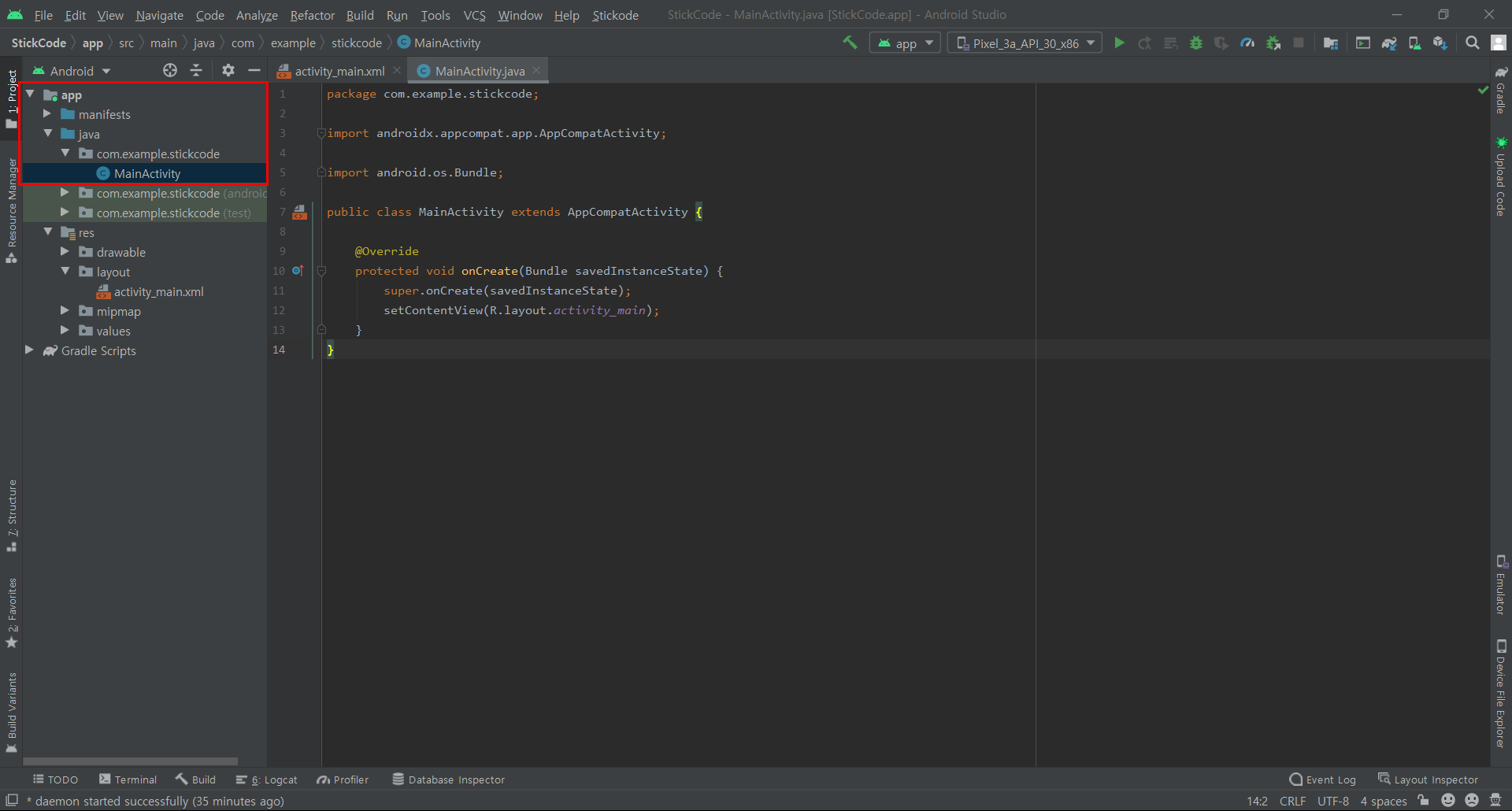Switch to the activity_main.xml editor tab

click(x=339, y=71)
